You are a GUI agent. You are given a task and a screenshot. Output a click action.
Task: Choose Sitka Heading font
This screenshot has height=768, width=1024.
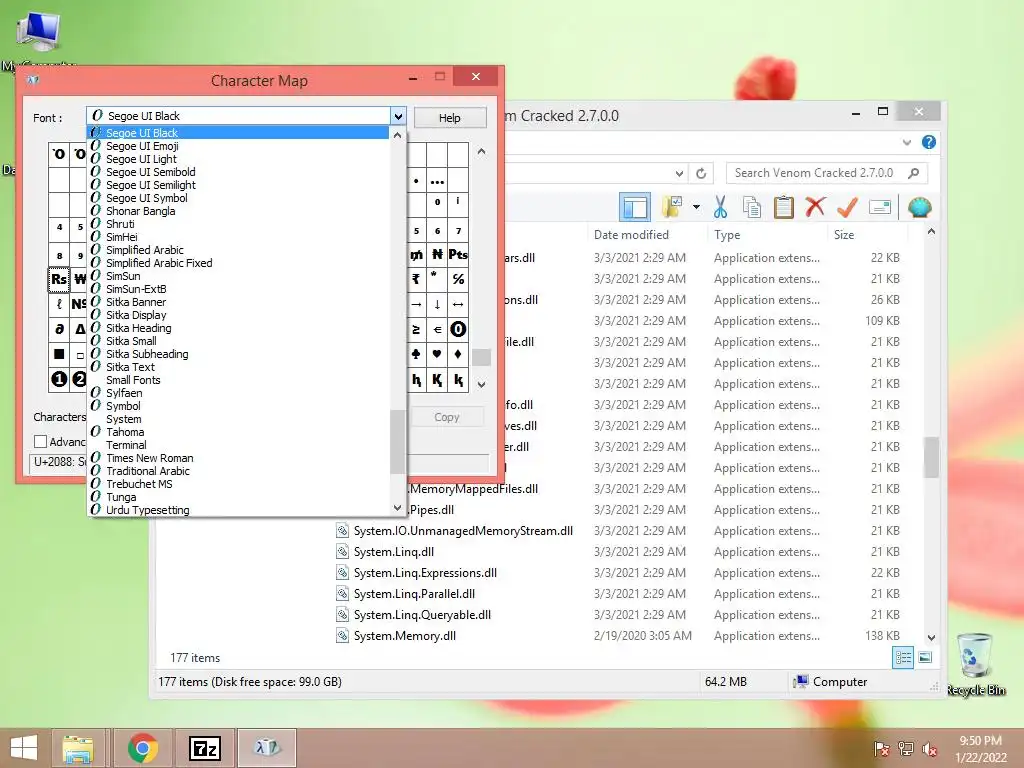pos(138,328)
